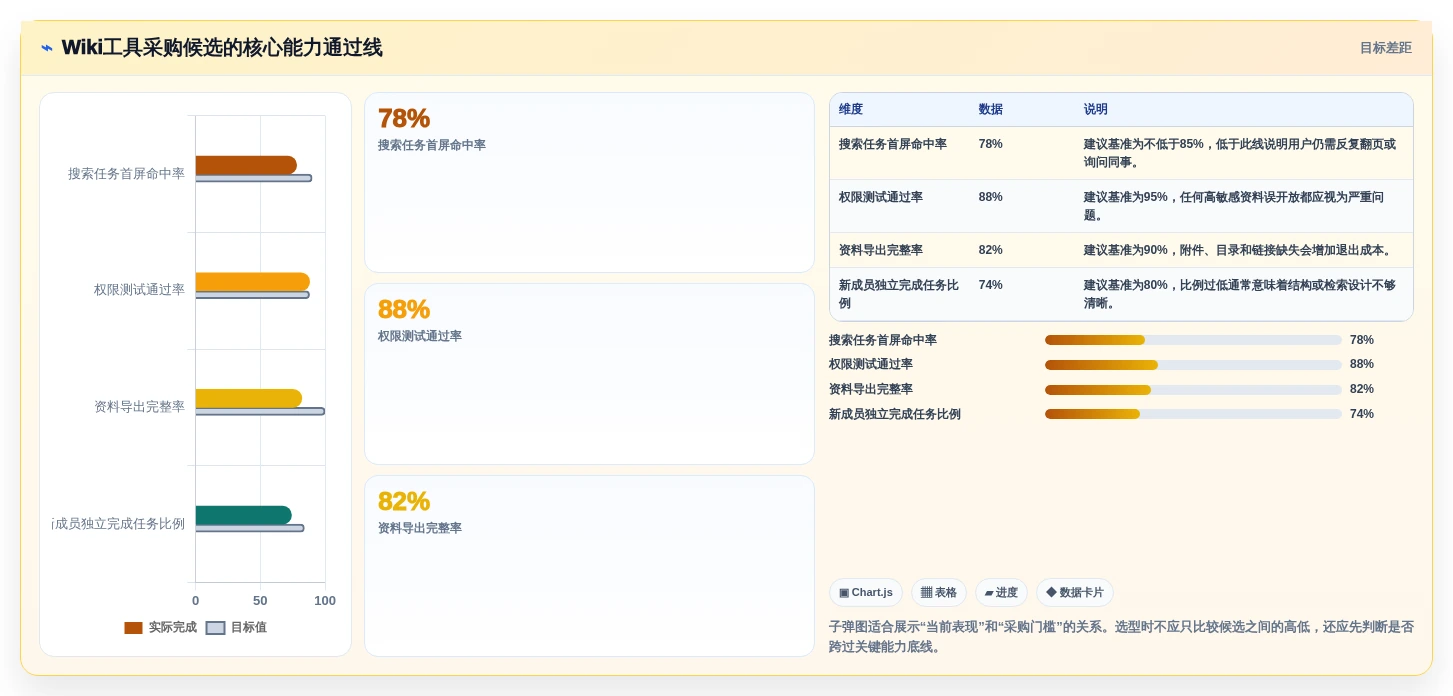Viewport: 1453px width, 696px height.
Task: Click the 新成员独立完成任务比例 progress bar
Action: point(1193,414)
